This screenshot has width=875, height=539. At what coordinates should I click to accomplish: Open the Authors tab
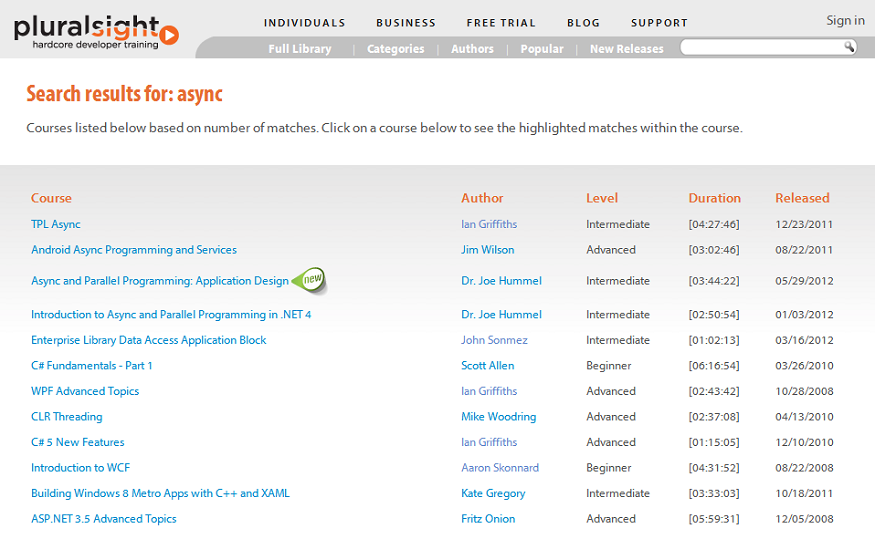pyautogui.click(x=472, y=49)
